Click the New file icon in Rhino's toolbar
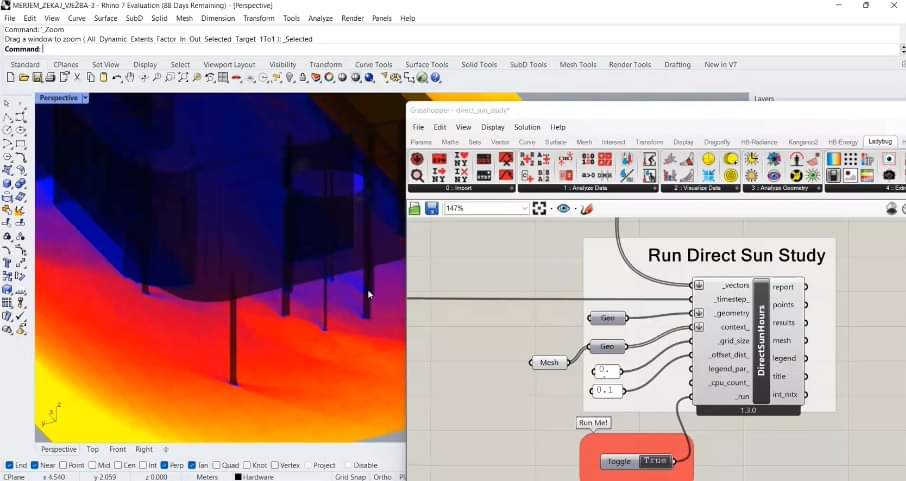This screenshot has width=906, height=481. pyautogui.click(x=10, y=77)
